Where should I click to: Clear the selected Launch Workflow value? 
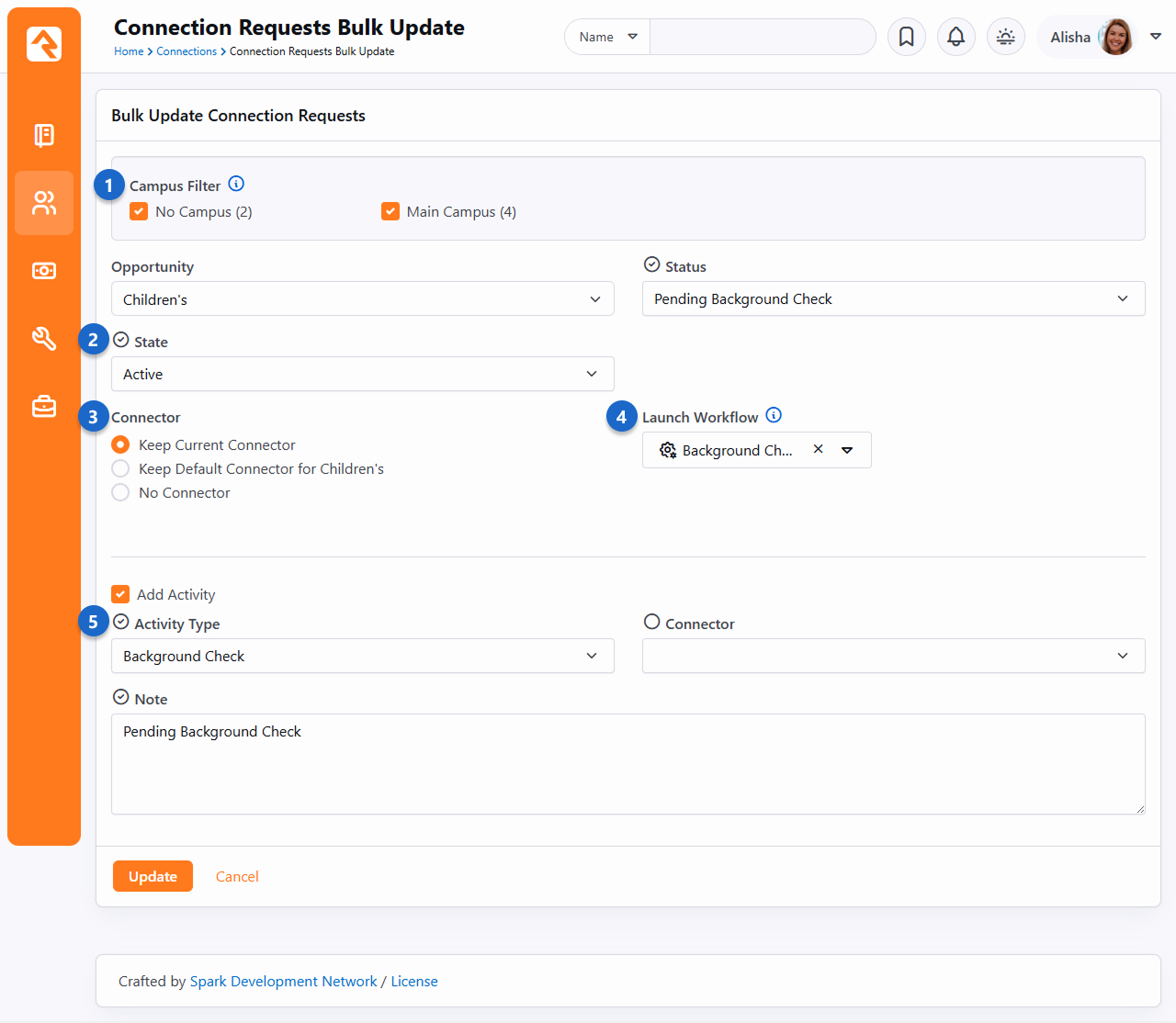click(x=818, y=449)
